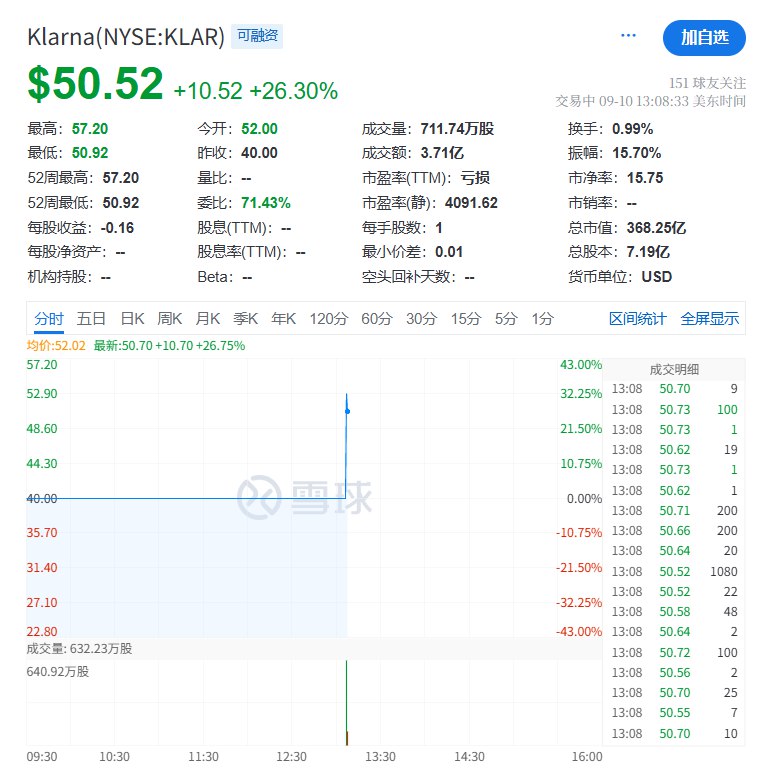Click the 最新:50.70 latest price label
This screenshot has height=777, width=782.
[169, 346]
